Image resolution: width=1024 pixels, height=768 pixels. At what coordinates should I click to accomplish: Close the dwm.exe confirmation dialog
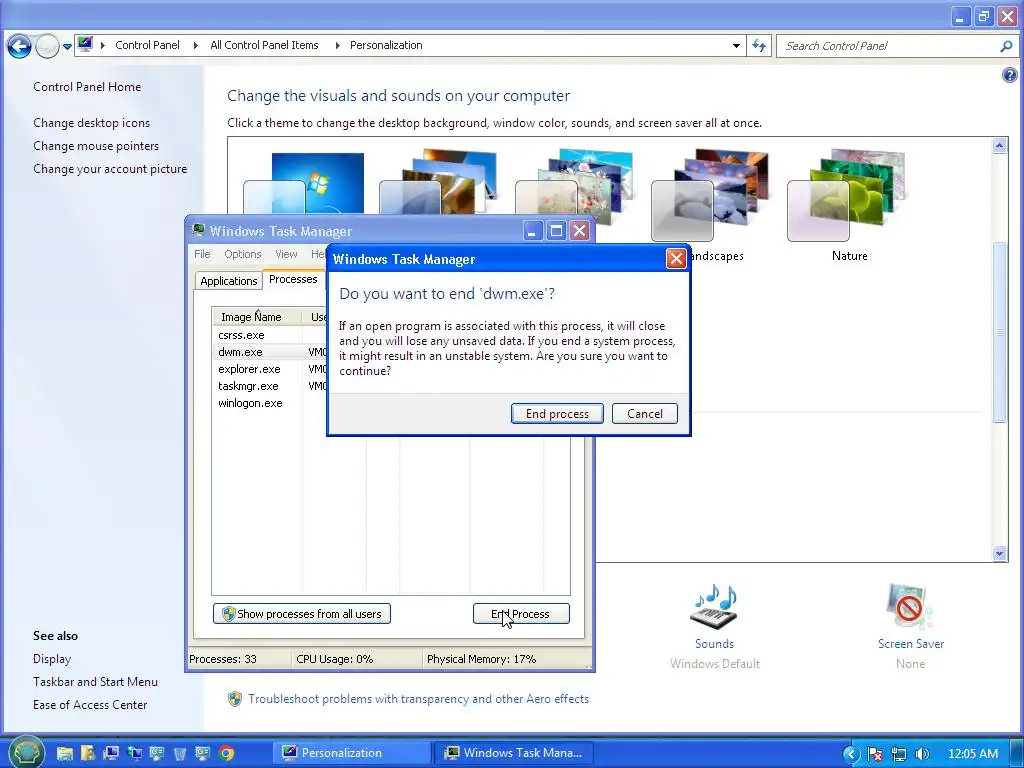coord(676,259)
